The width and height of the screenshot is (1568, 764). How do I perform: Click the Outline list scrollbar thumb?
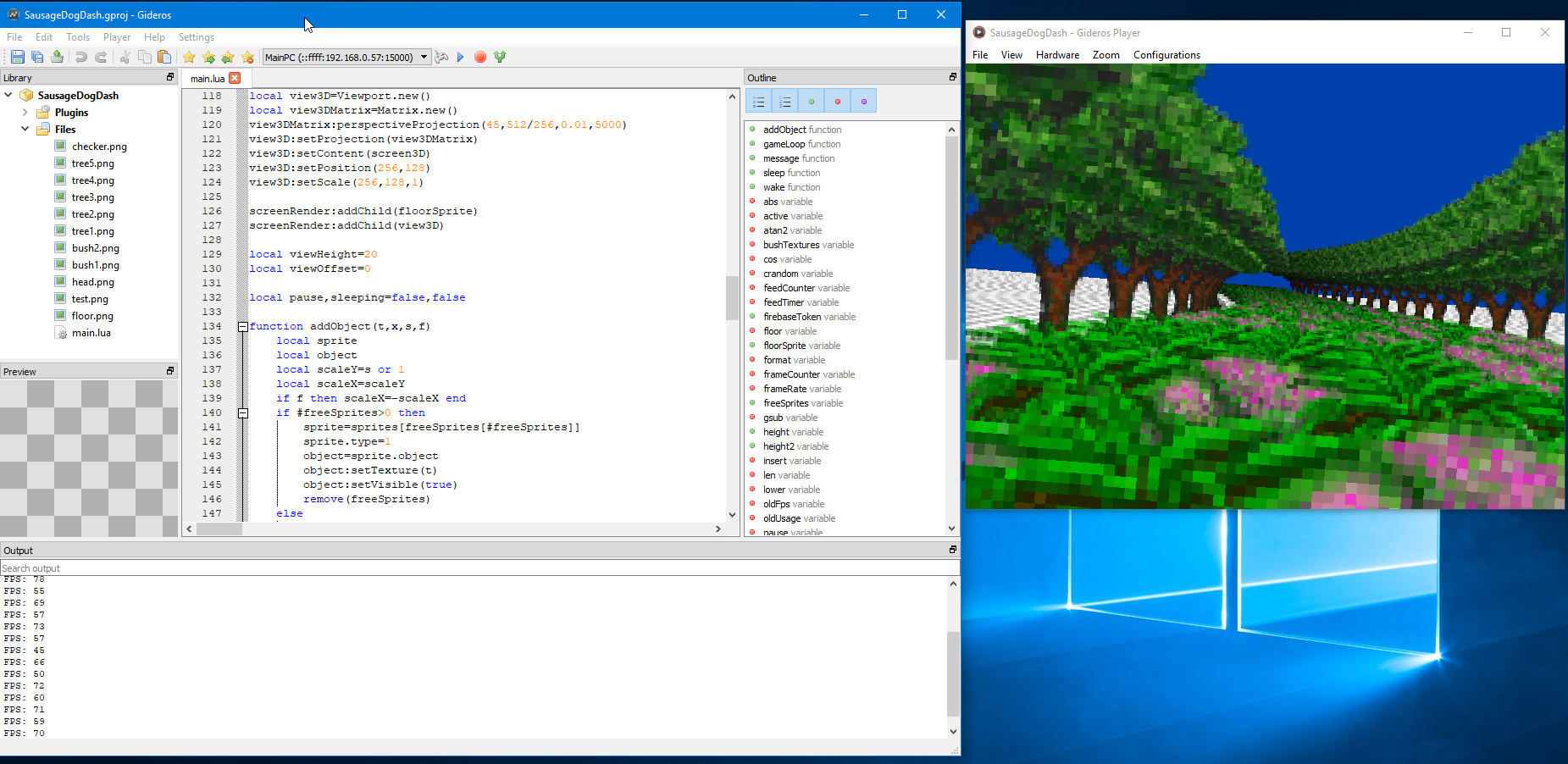pos(951,247)
